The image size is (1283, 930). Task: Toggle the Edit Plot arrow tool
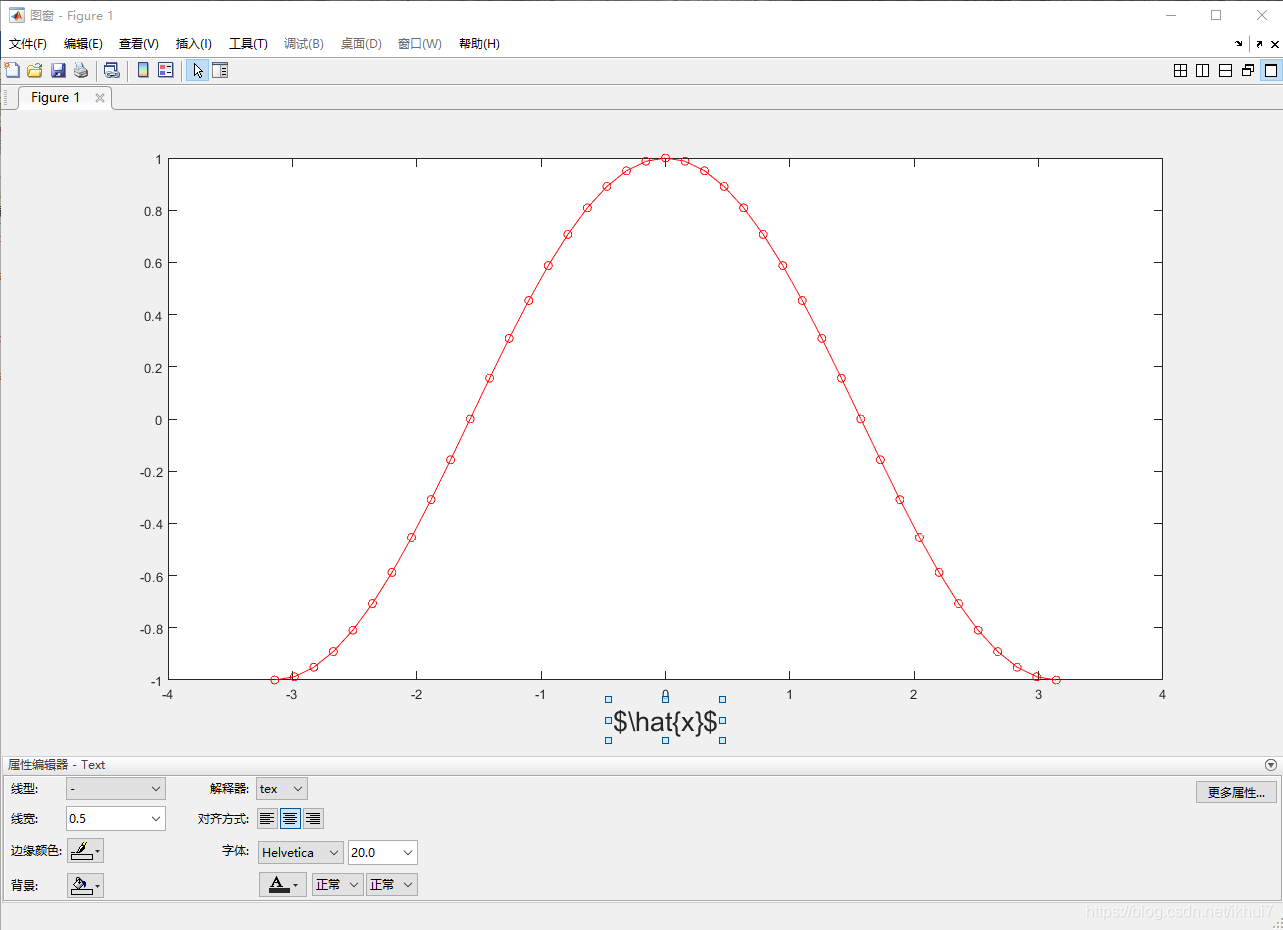point(197,70)
